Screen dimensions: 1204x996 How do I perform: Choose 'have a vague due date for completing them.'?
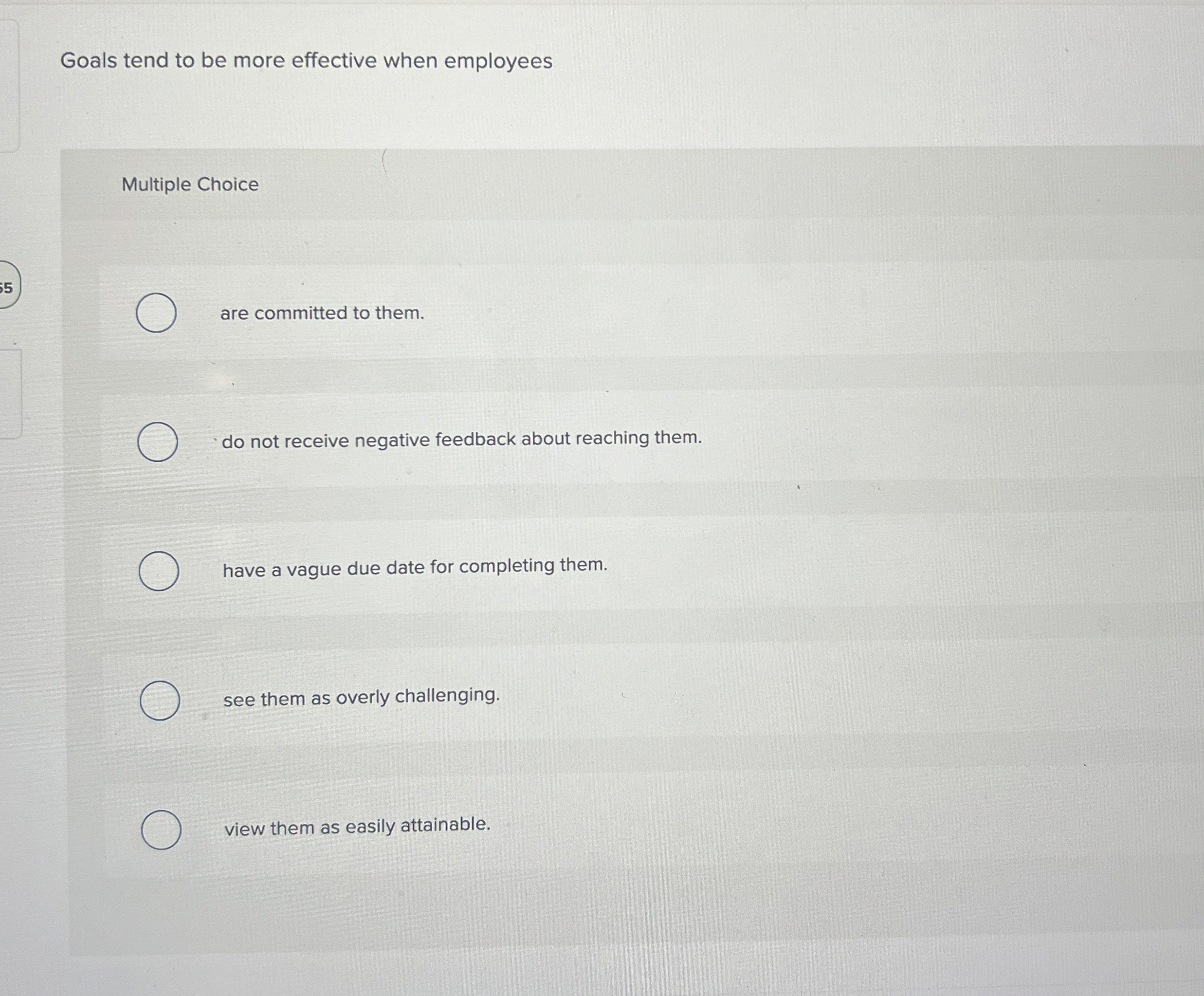[160, 571]
